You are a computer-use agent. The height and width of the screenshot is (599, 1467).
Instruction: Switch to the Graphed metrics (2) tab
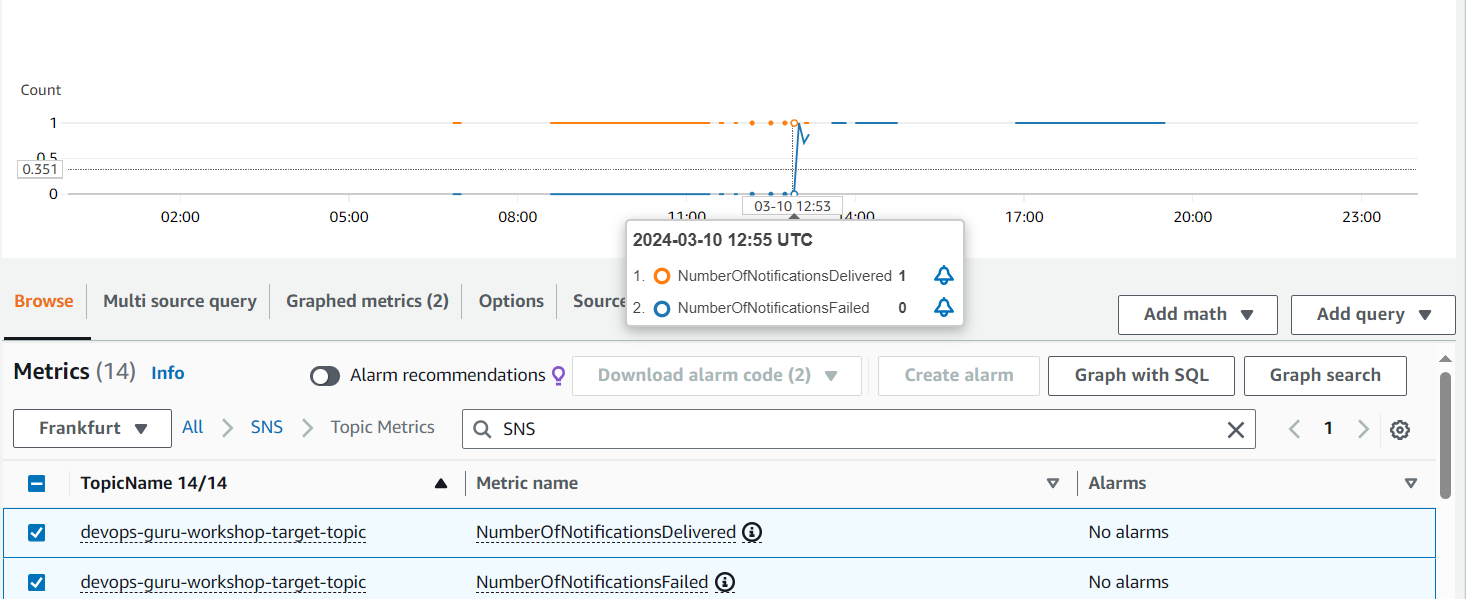pos(367,301)
